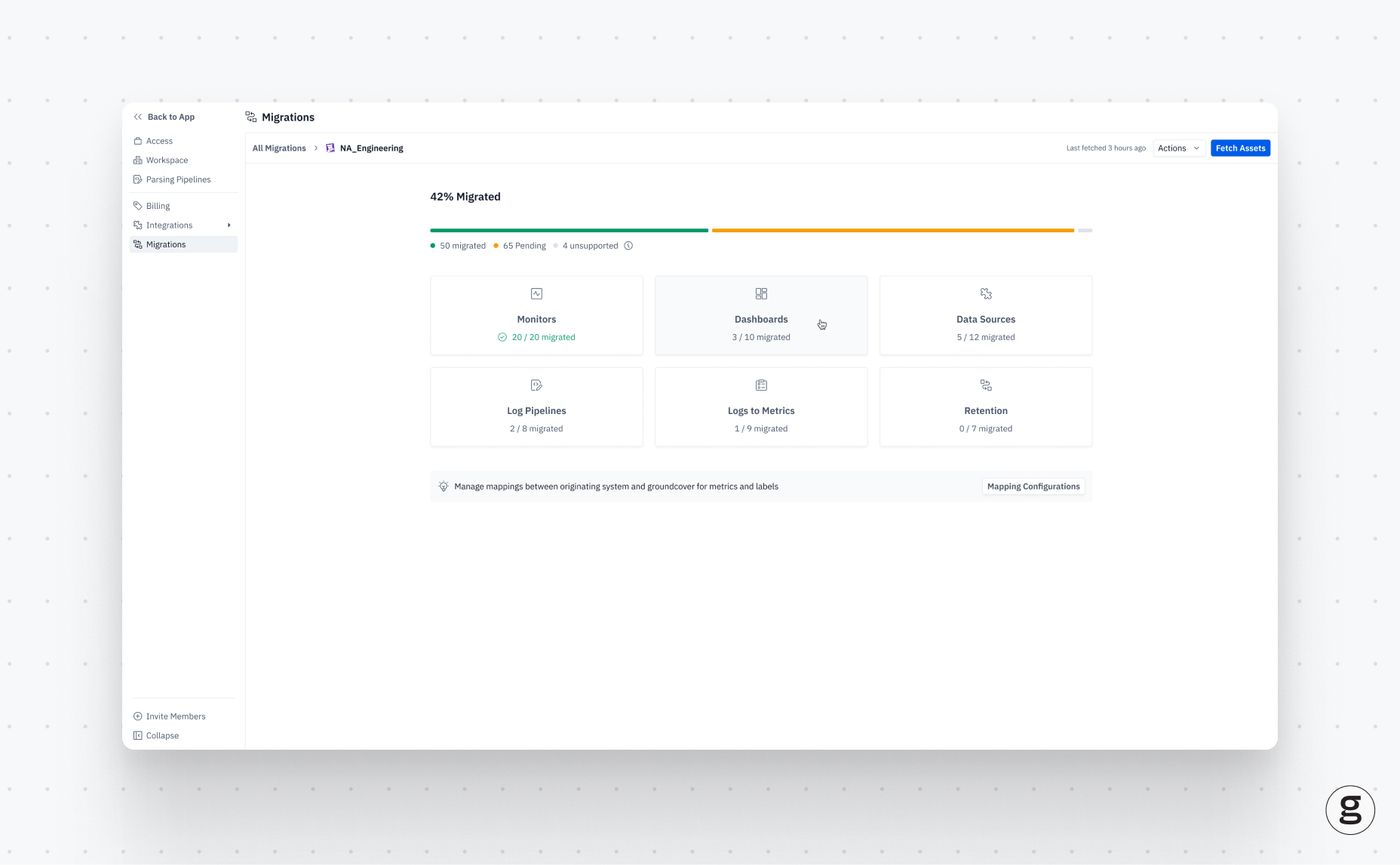Click '0 / 7 migrated' text
Viewport: 1400px width, 865px height.
[986, 429]
